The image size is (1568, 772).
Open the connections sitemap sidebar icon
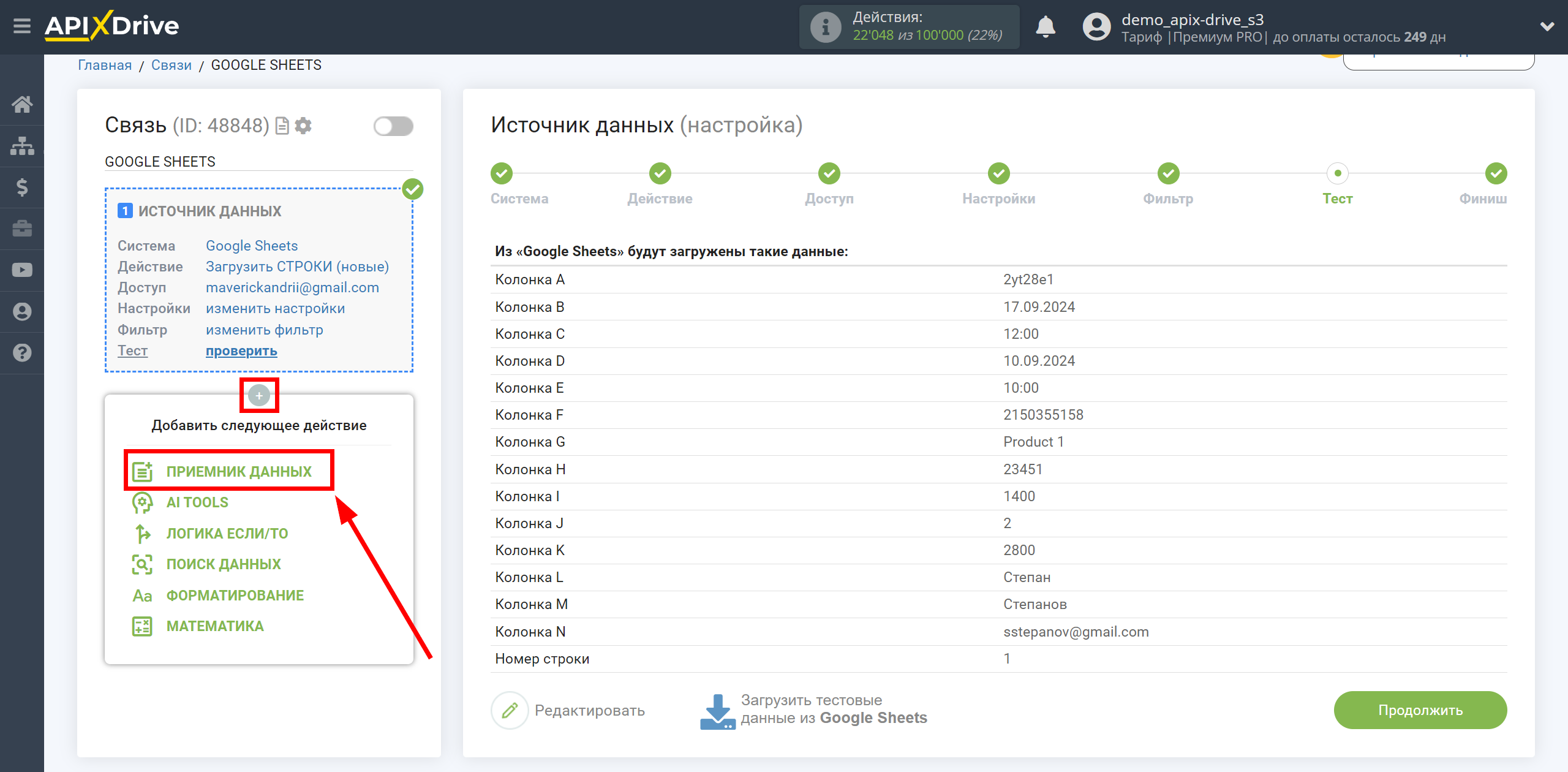tap(22, 146)
